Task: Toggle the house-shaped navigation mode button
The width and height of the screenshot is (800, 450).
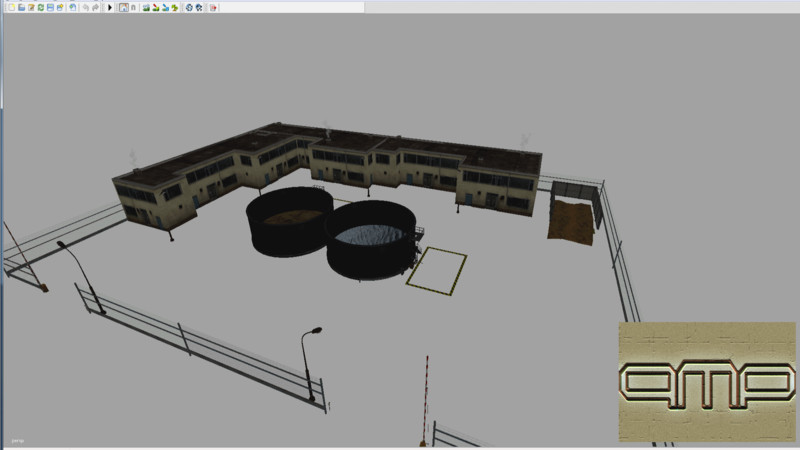Action: 123,7
